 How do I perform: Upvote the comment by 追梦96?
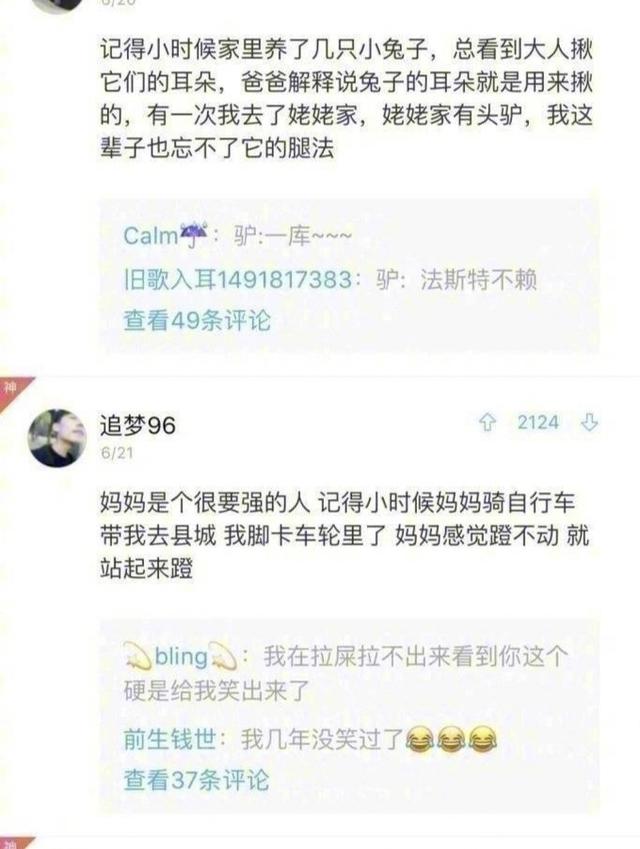tap(487, 422)
